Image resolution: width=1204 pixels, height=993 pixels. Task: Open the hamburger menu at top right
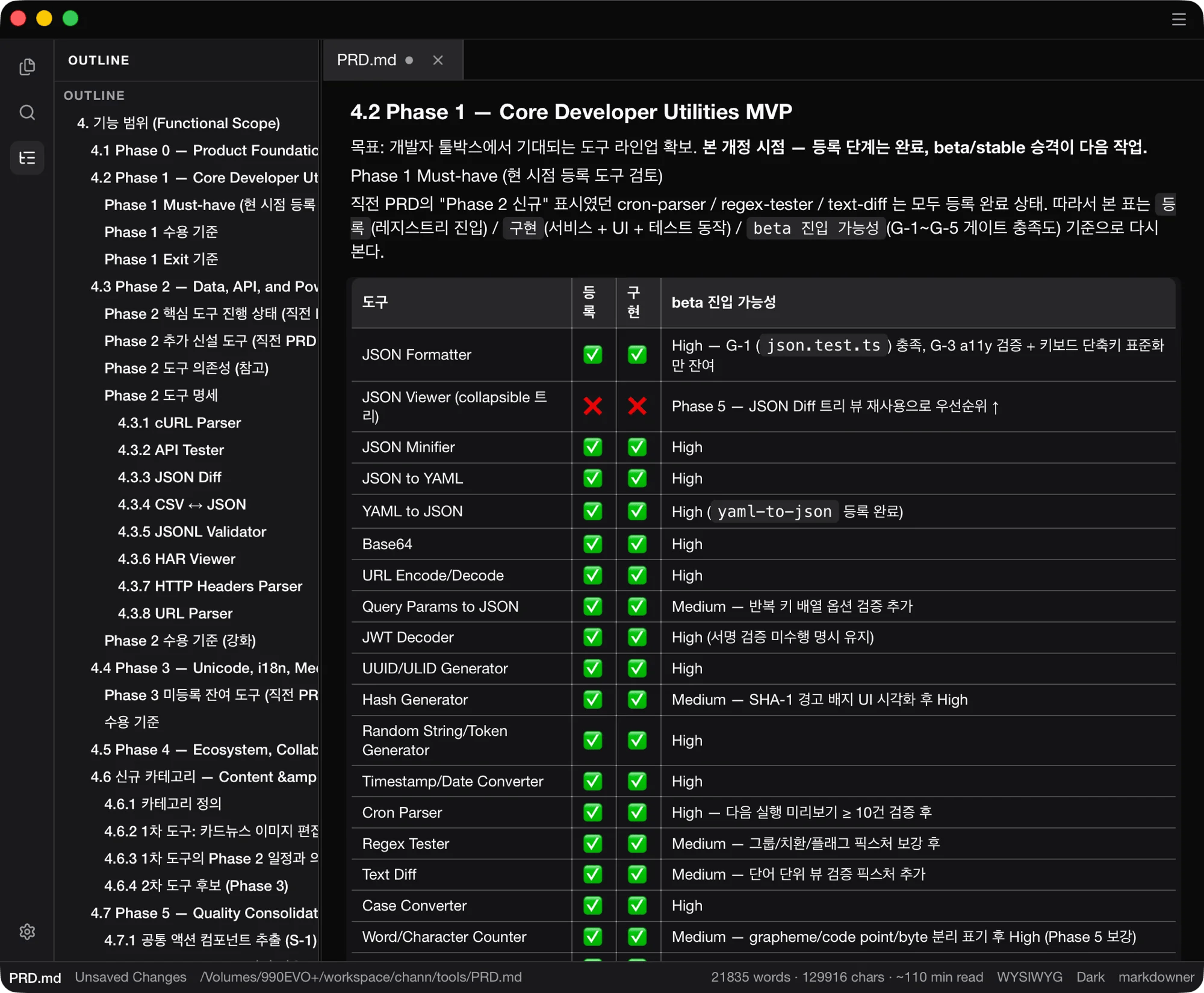click(1179, 19)
